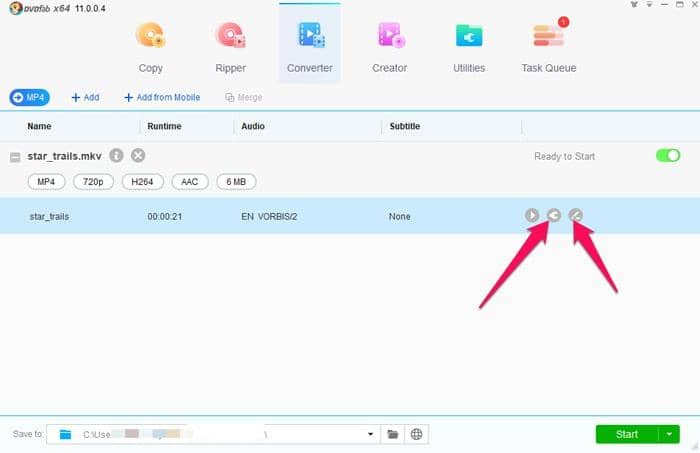
Task: Open the Task Queue
Action: [x=549, y=48]
